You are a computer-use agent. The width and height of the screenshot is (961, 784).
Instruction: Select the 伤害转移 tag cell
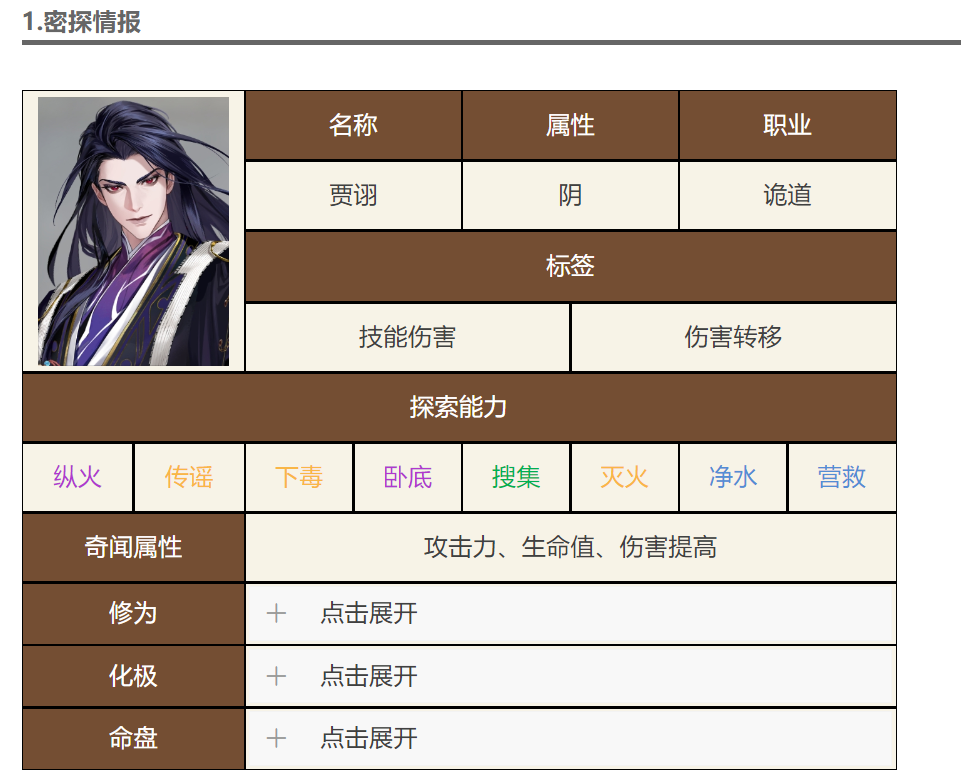point(734,337)
